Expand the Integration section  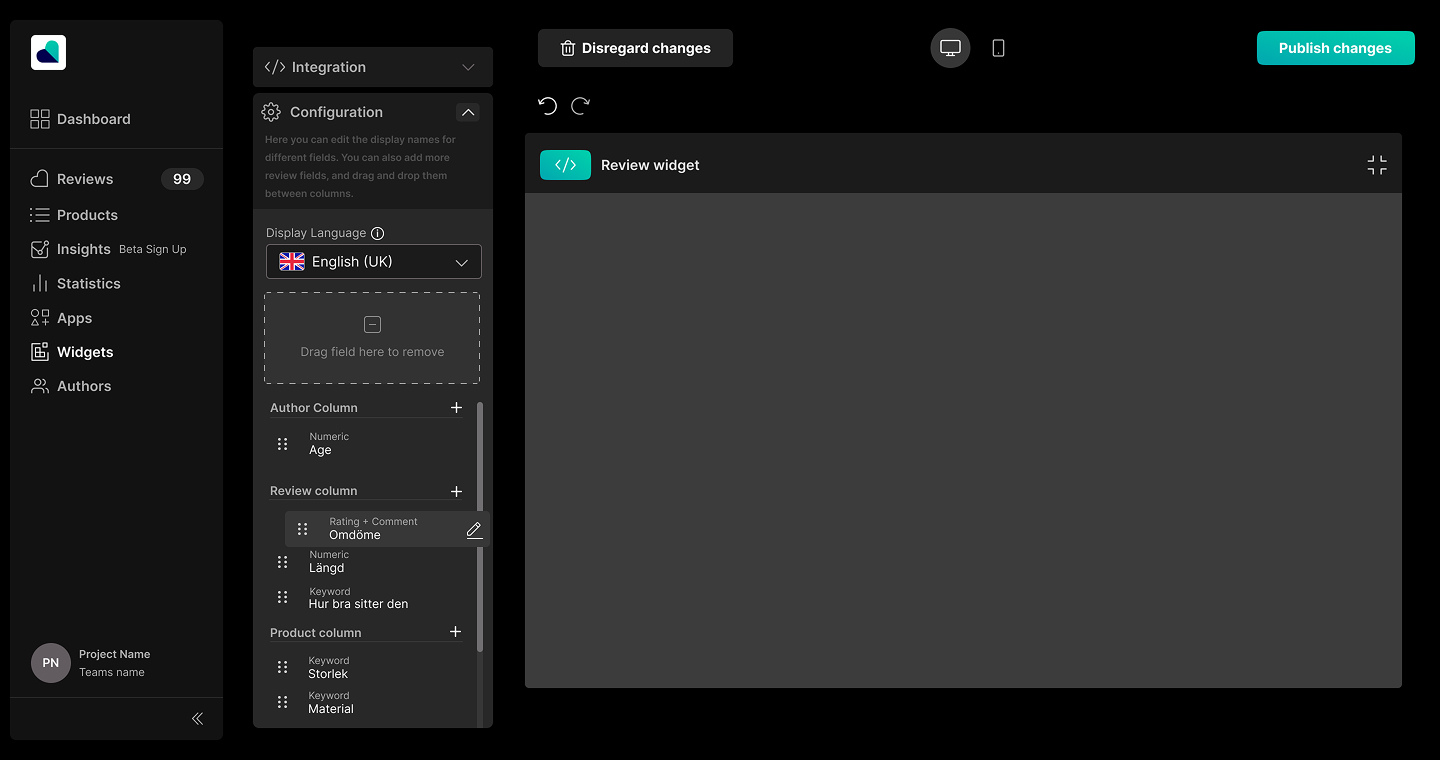pyautogui.click(x=373, y=67)
